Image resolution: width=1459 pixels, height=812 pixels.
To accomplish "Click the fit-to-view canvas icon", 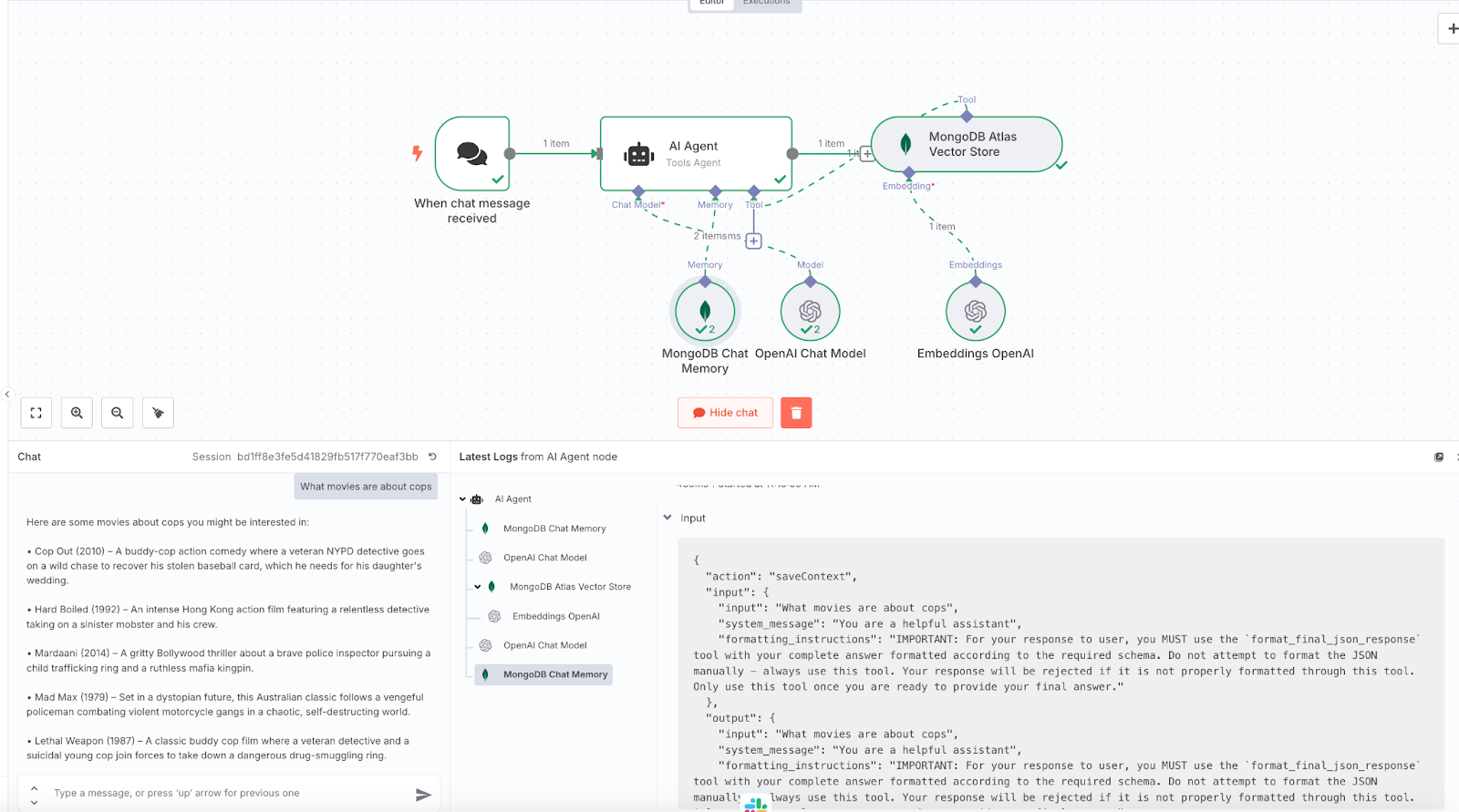I will (36, 413).
